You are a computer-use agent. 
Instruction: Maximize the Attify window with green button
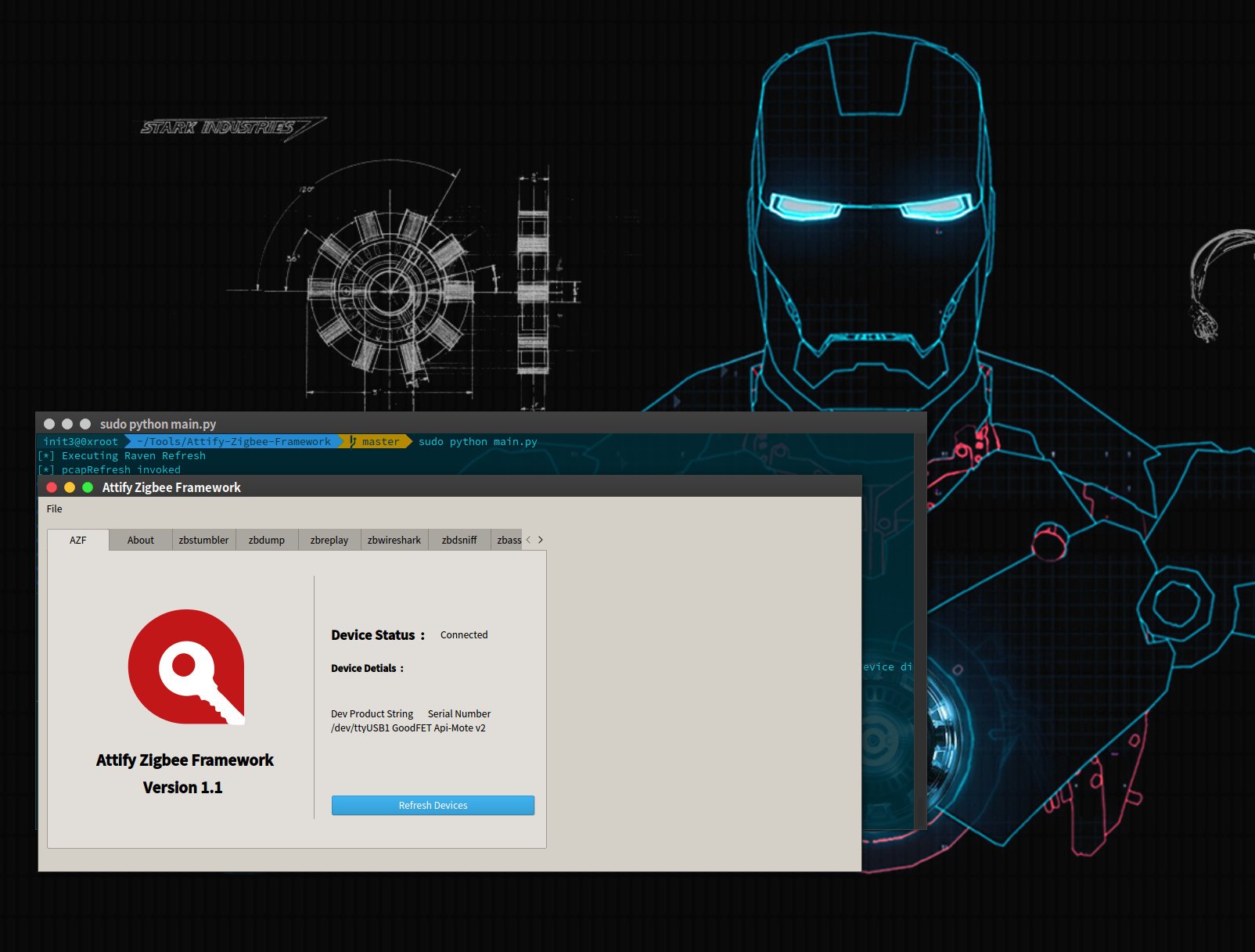point(88,487)
